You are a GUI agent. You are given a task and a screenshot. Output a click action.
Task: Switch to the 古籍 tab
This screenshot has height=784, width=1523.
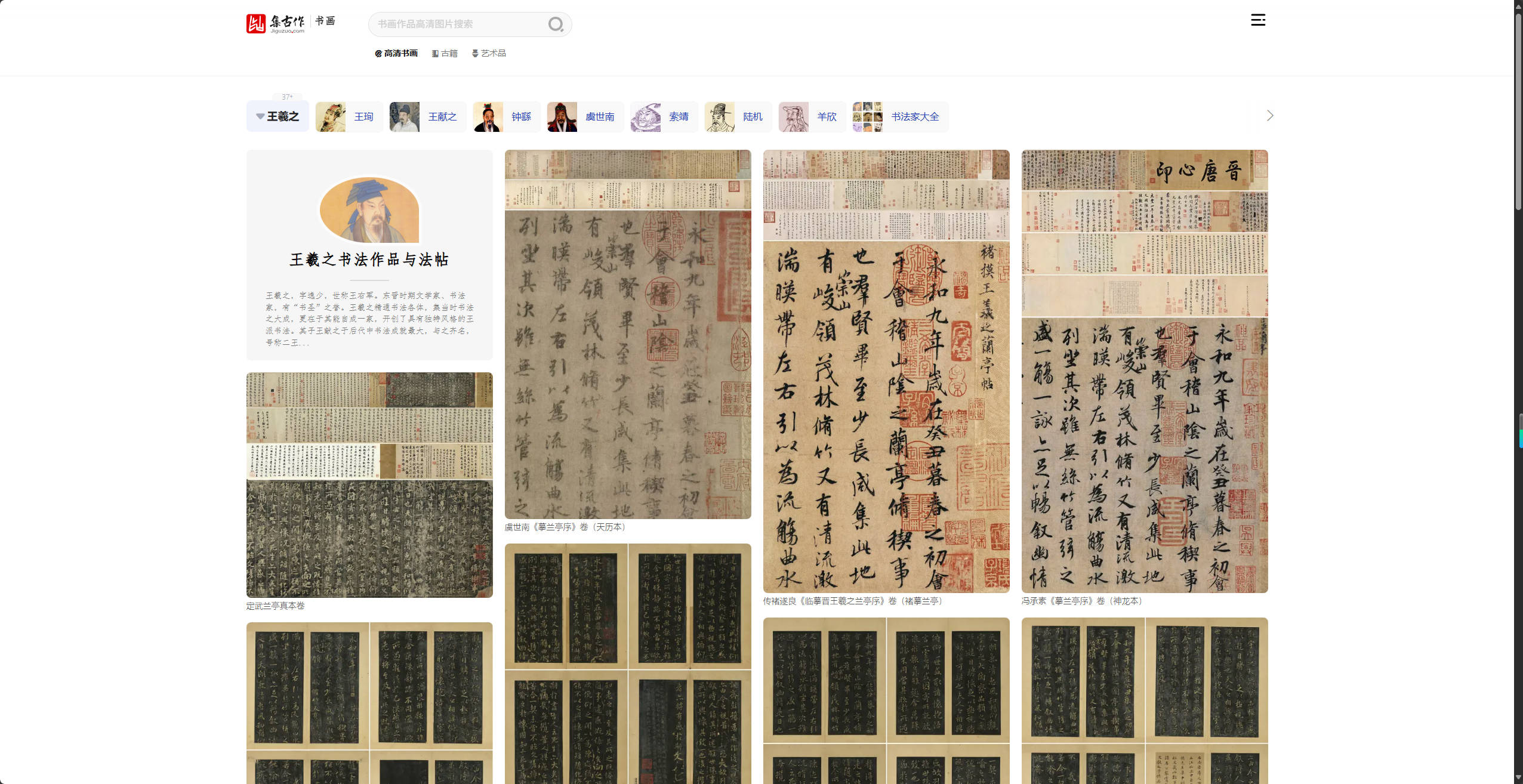445,54
